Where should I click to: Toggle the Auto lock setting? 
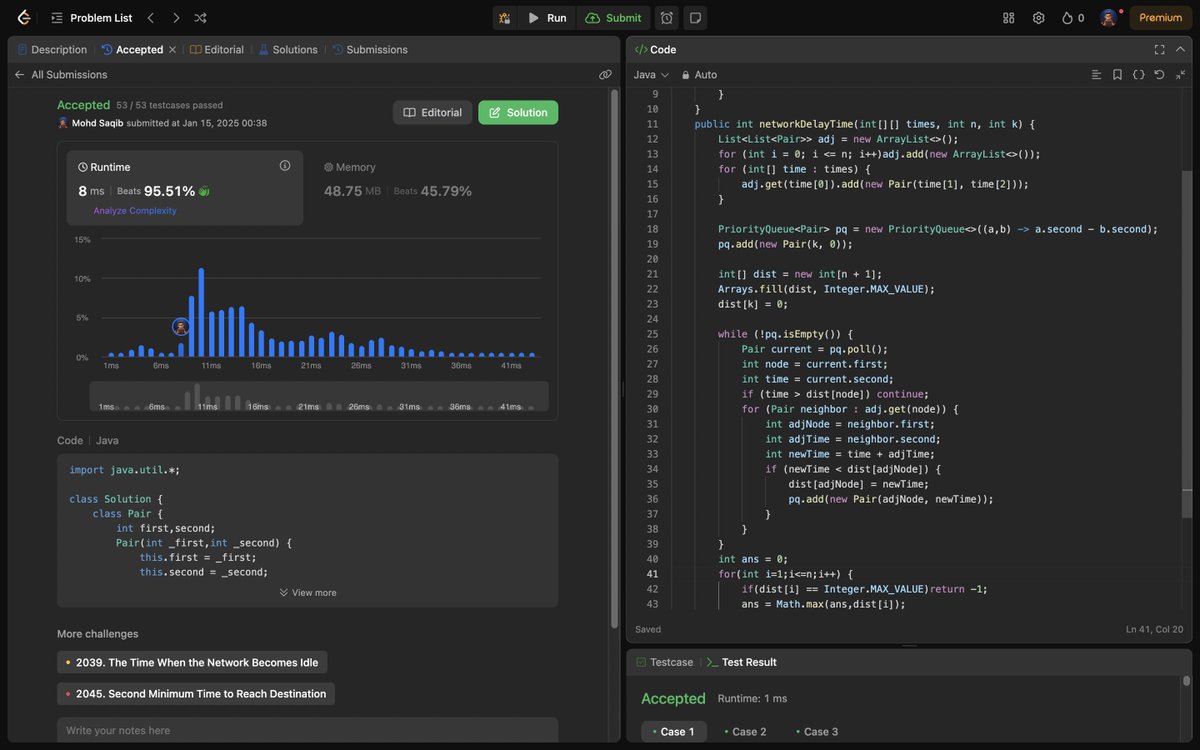[x=699, y=75]
